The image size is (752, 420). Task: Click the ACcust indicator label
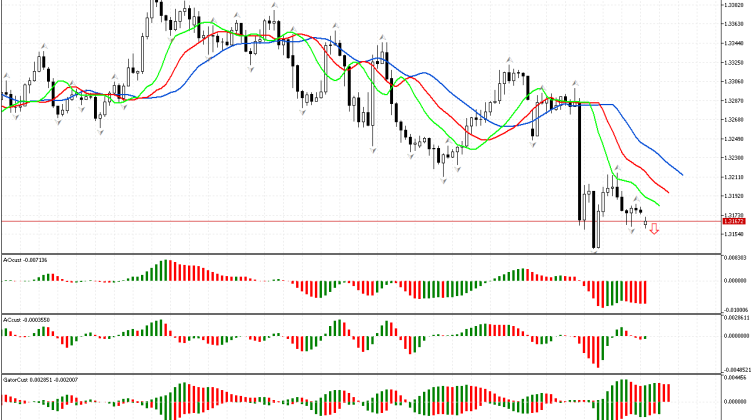point(26,319)
